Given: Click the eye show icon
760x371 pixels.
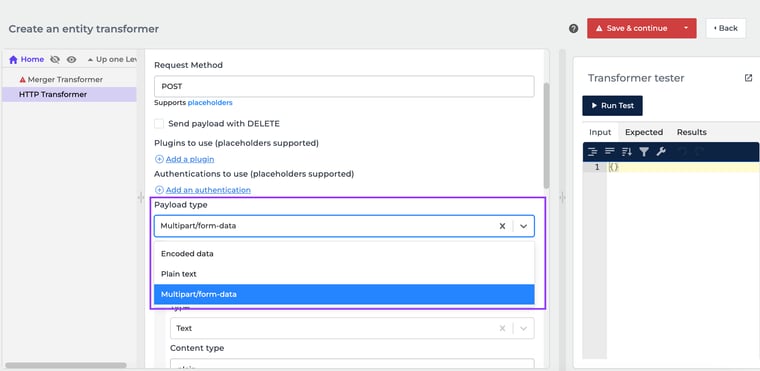Looking at the screenshot, I should coord(72,60).
